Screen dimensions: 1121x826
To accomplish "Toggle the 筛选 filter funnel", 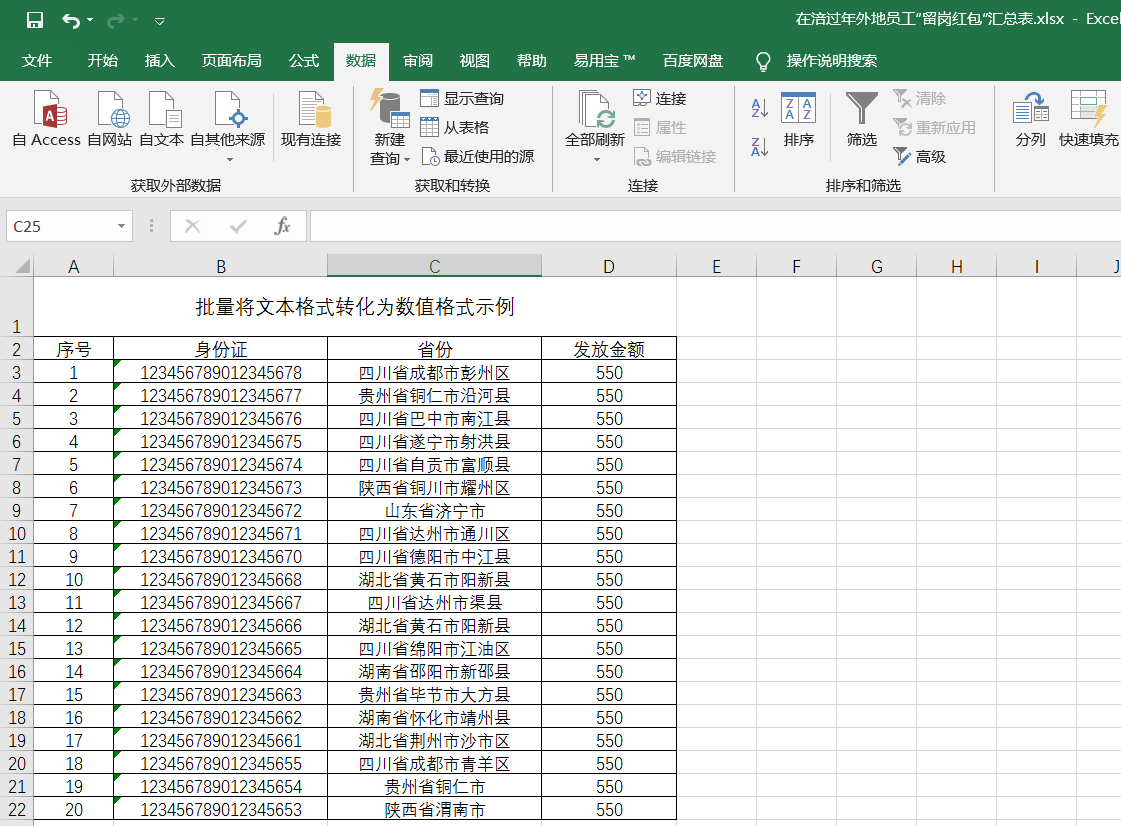I will pyautogui.click(x=861, y=119).
